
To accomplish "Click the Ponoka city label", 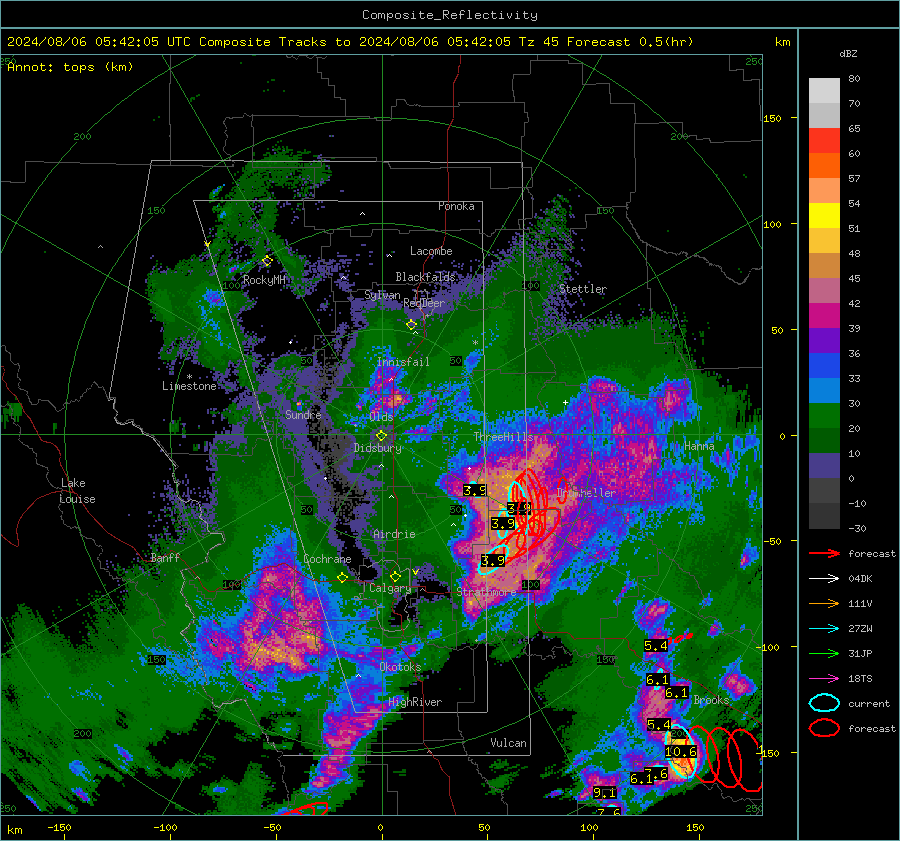I will tap(456, 206).
